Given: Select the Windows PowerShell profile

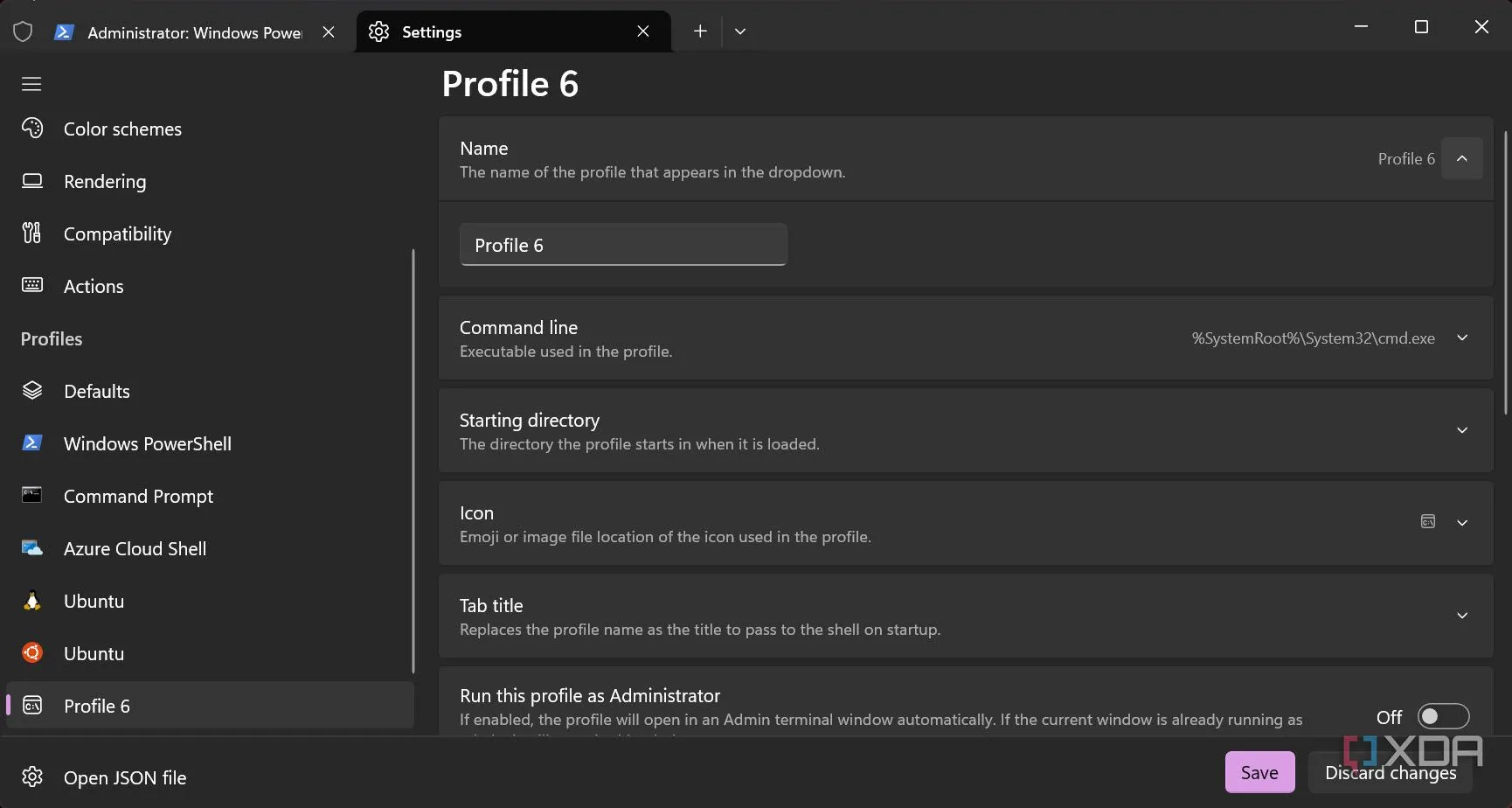Looking at the screenshot, I should pos(147,444).
